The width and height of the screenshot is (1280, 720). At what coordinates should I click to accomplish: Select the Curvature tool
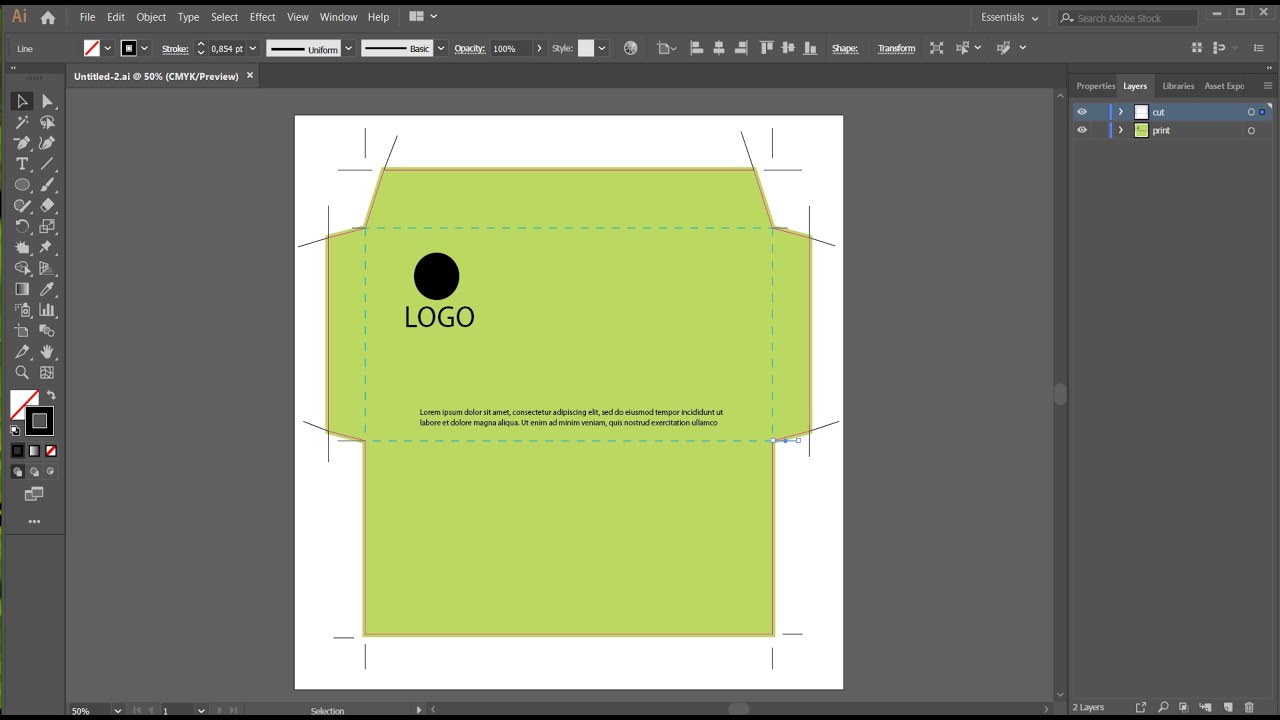pos(47,143)
